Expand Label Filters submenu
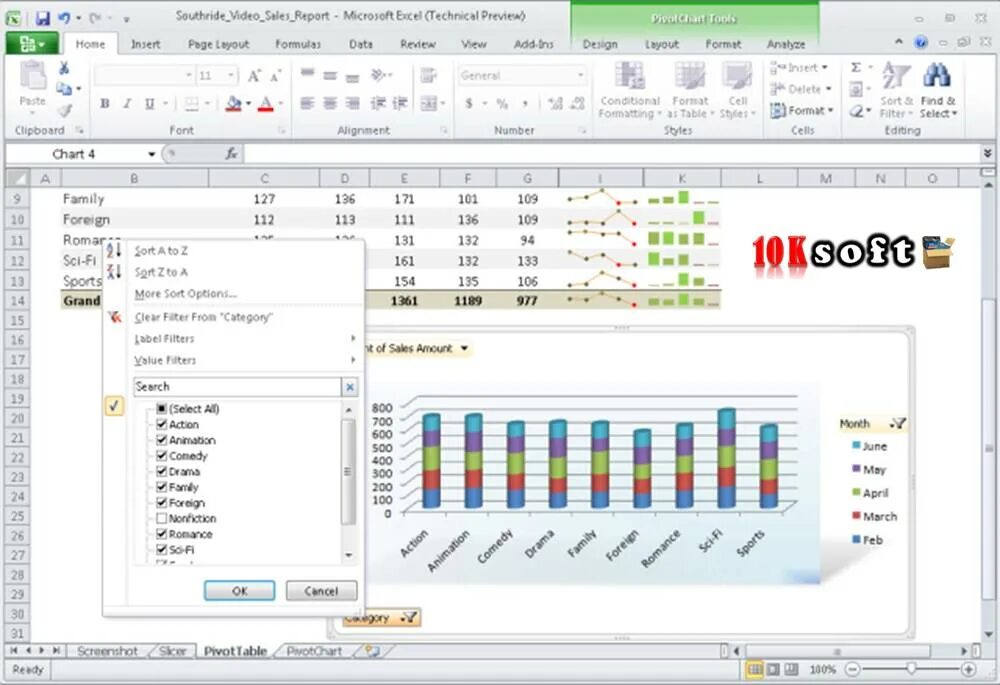 pyautogui.click(x=244, y=339)
